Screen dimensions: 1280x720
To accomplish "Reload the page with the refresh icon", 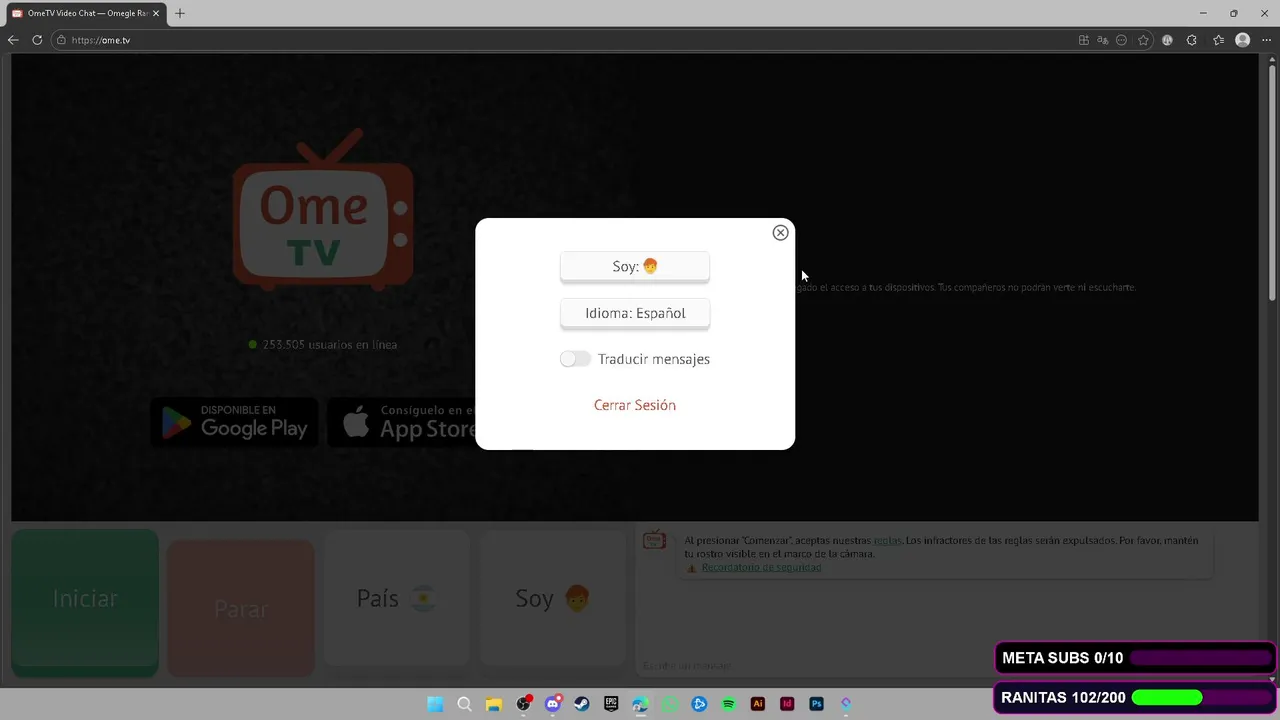I will 37,40.
